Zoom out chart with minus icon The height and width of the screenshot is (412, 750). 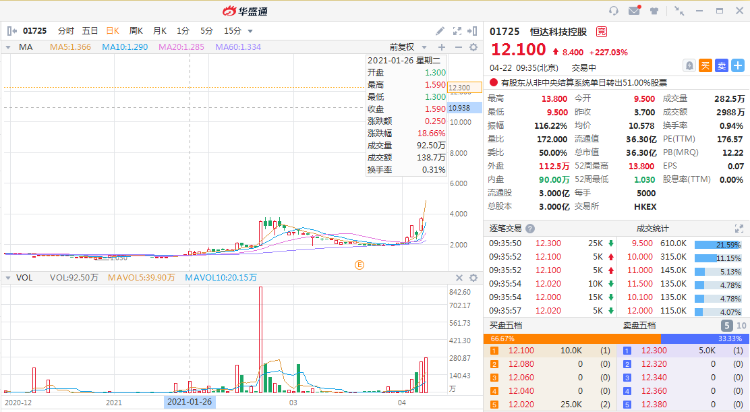point(458,47)
